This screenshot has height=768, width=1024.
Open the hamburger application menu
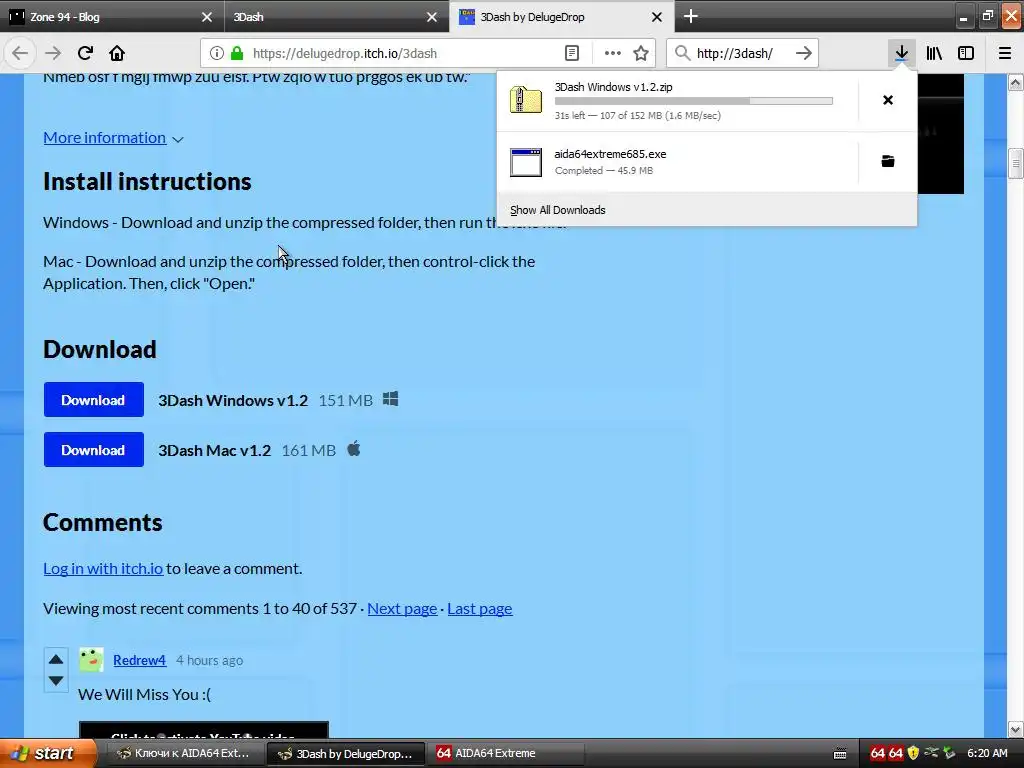pos(1005,53)
